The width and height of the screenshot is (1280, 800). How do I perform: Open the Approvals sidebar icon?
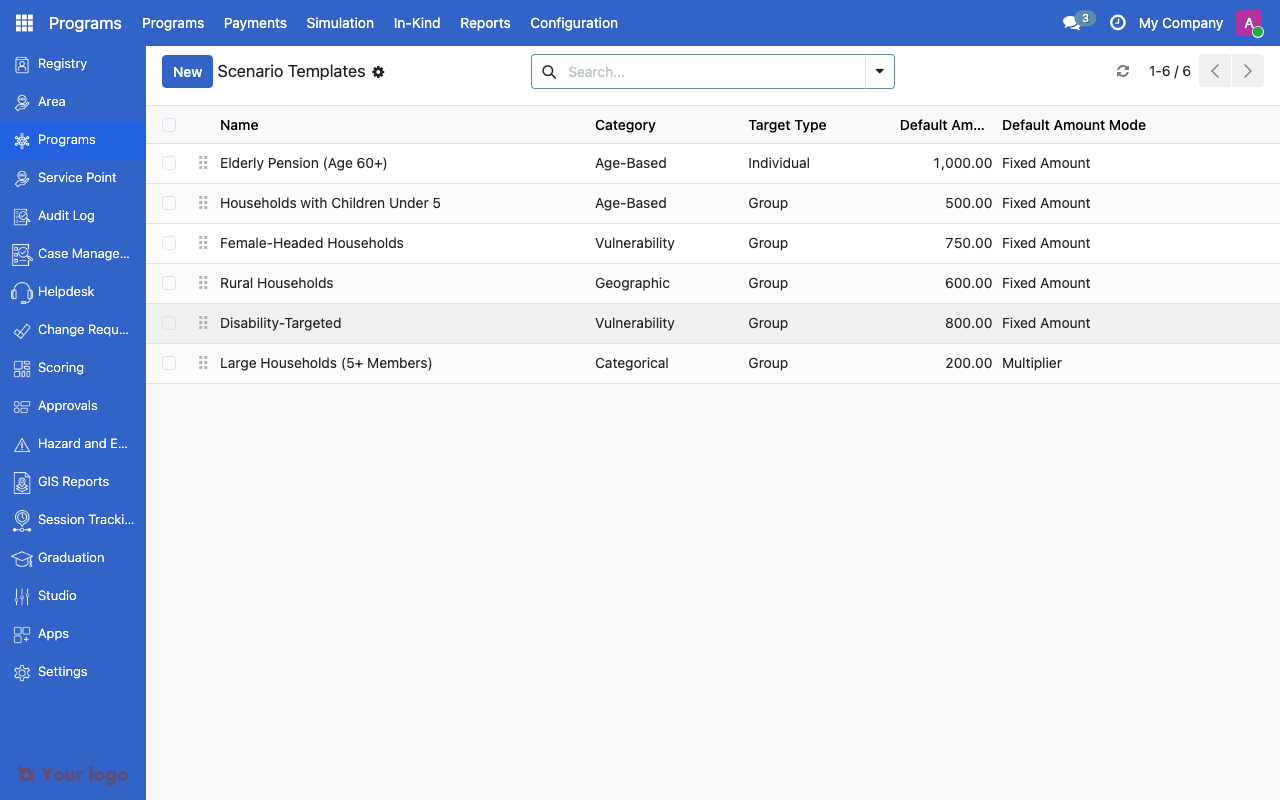click(22, 406)
